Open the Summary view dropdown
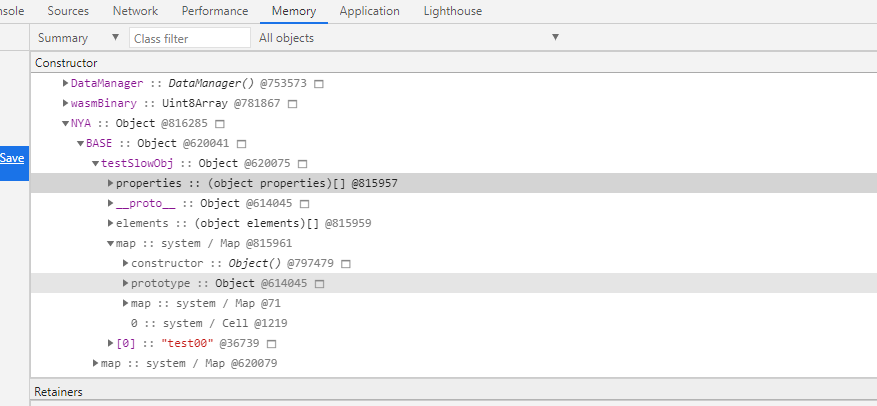This screenshot has width=877, height=406. coord(78,38)
